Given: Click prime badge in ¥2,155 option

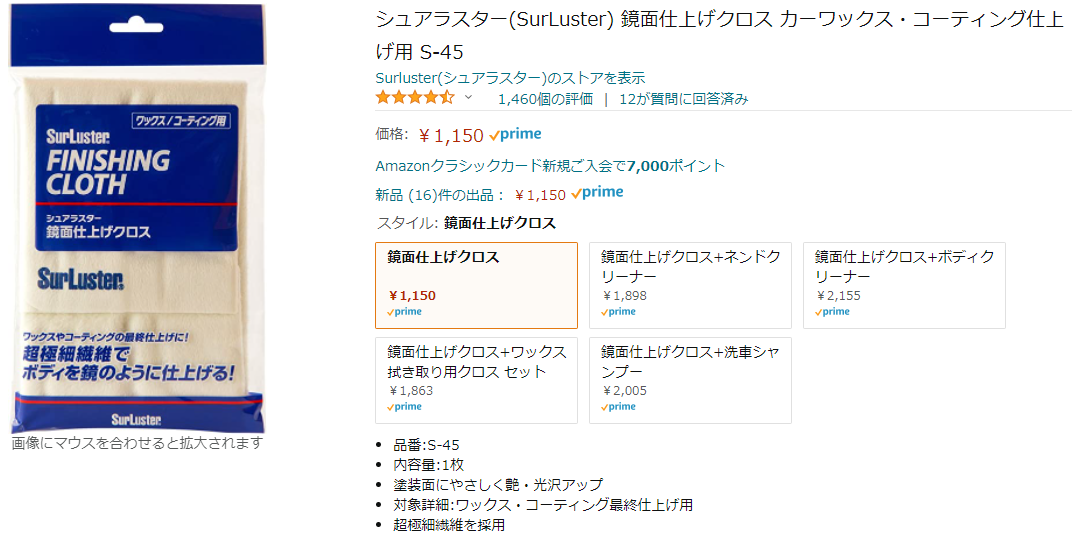Looking at the screenshot, I should point(832,312).
